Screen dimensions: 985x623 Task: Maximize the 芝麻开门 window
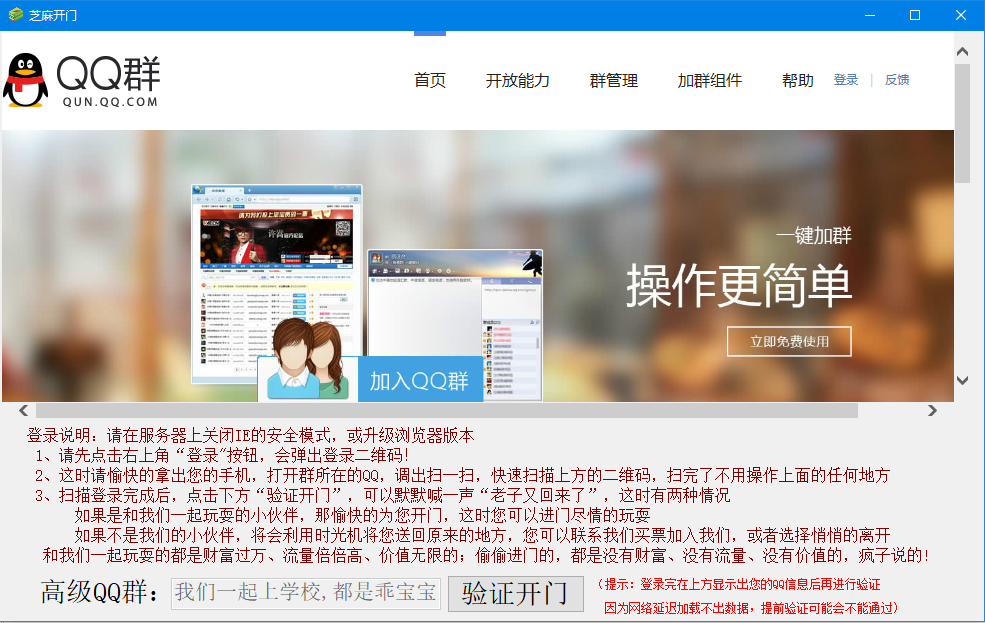coord(915,15)
